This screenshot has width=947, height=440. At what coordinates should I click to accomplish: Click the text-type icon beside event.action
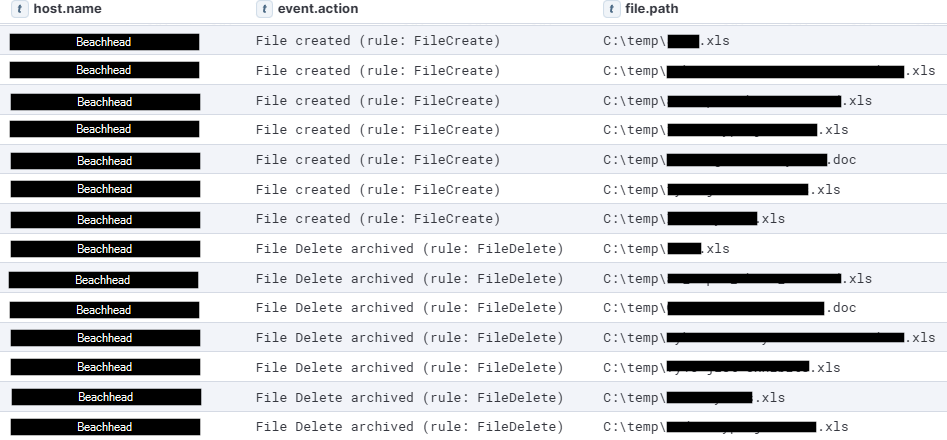265,9
